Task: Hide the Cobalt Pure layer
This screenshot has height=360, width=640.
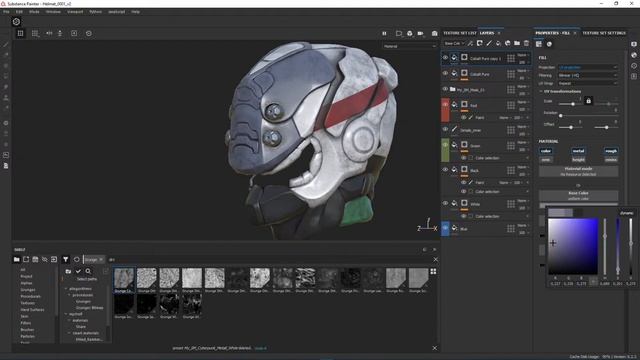Action: pyautogui.click(x=445, y=73)
